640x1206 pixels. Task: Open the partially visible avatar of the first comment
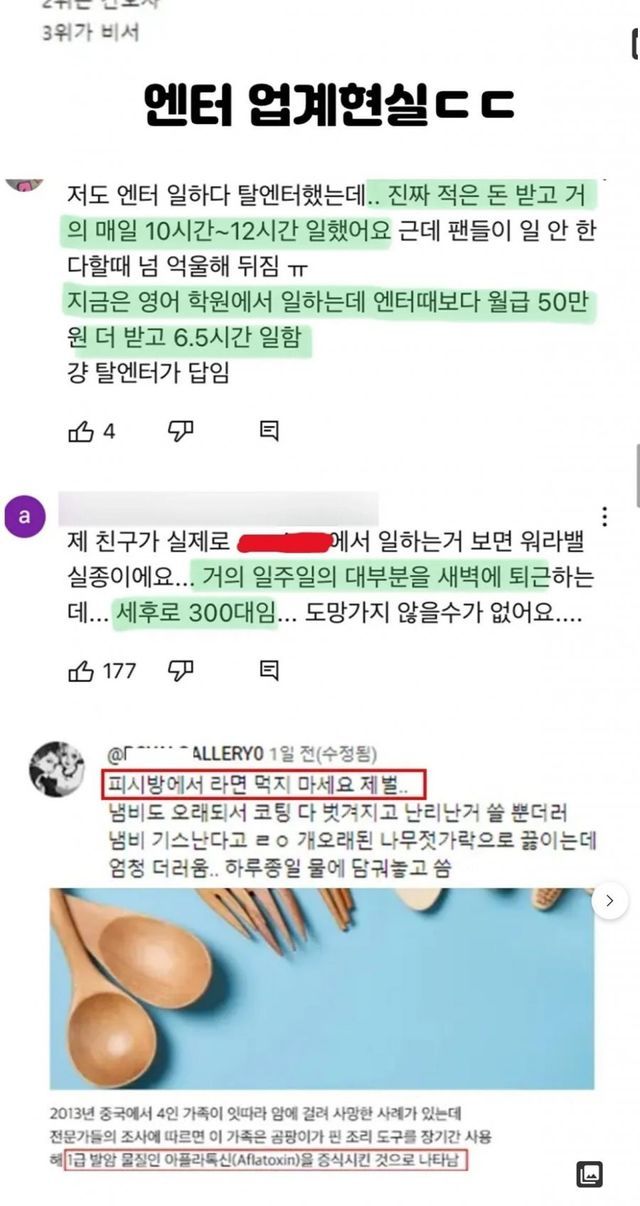tap(25, 184)
